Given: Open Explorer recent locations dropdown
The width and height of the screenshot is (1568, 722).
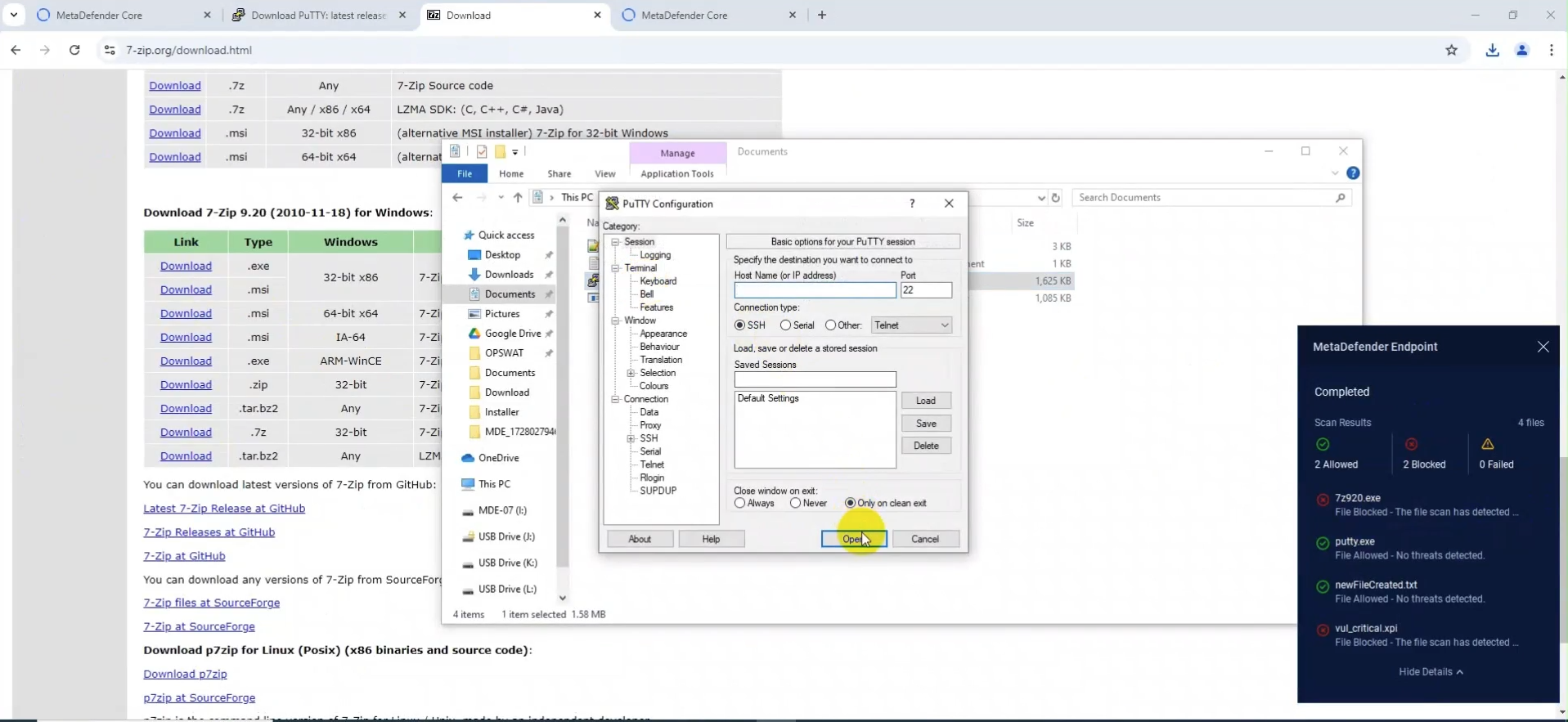Looking at the screenshot, I should (501, 198).
